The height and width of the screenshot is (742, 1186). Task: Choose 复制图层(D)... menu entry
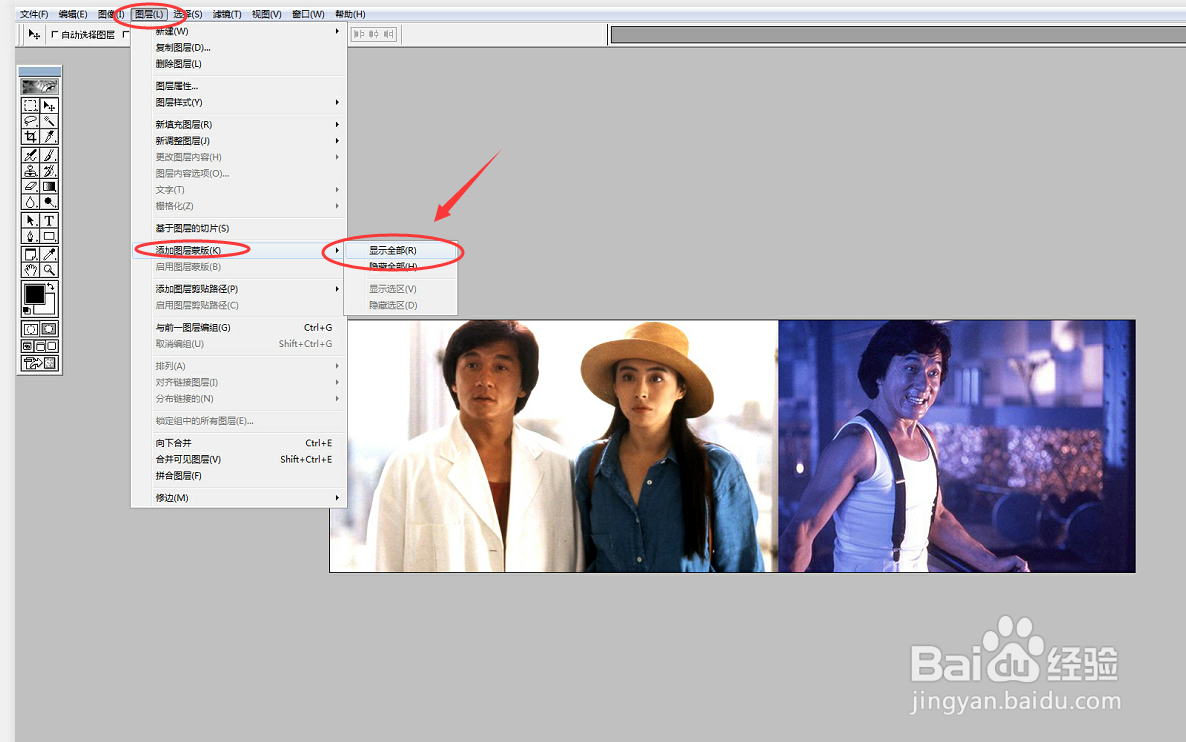[x=239, y=48]
